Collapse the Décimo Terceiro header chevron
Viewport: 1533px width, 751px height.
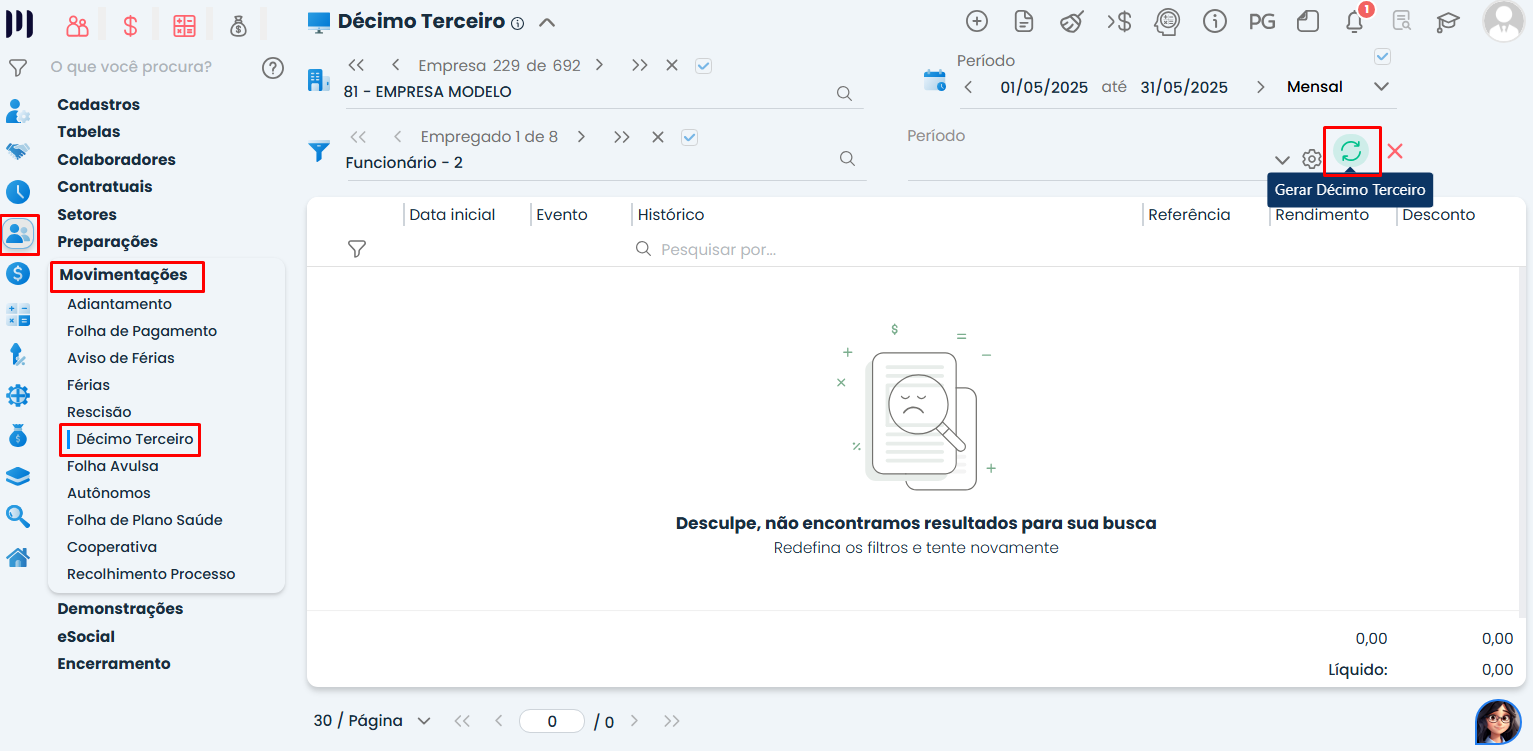(x=547, y=22)
